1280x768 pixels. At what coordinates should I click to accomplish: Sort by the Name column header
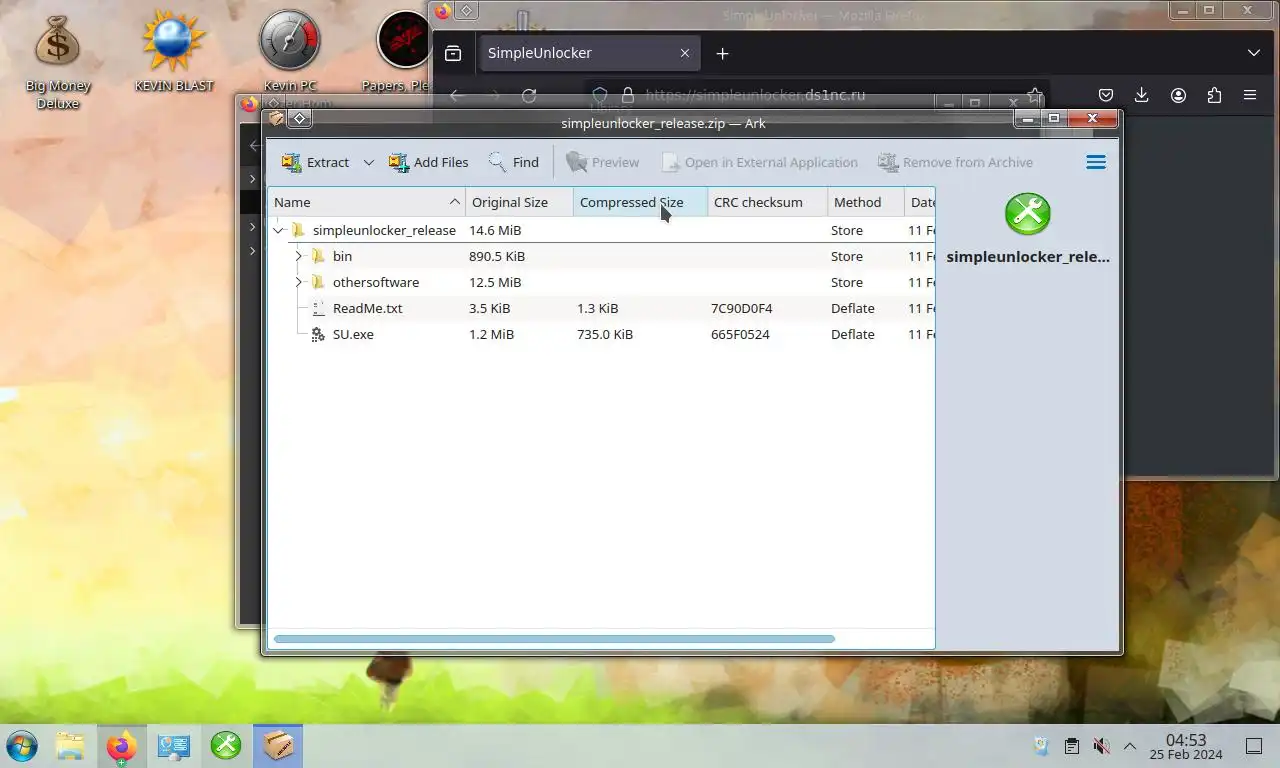click(366, 202)
